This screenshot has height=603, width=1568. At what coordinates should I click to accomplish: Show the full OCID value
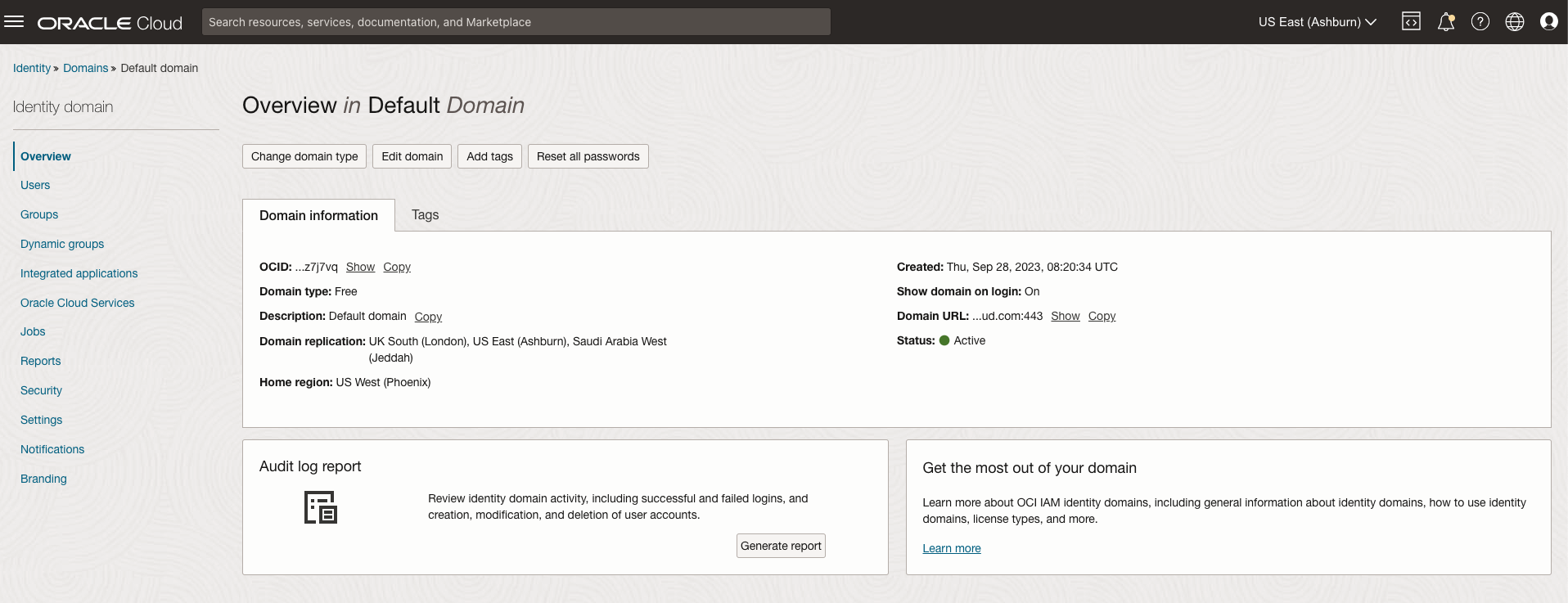(360, 267)
